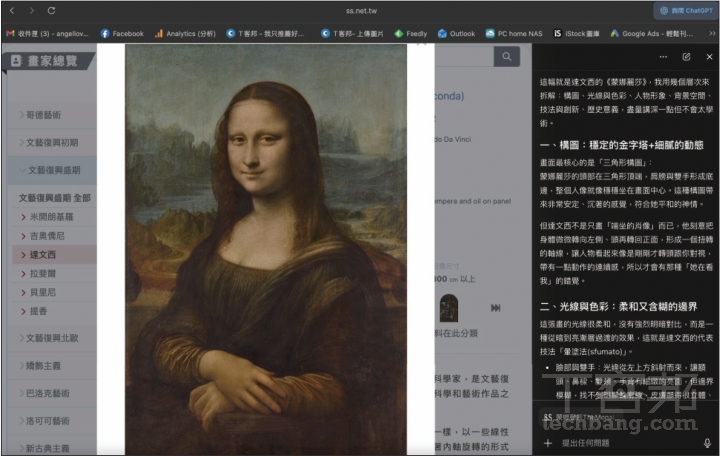
Task: Open the Gmail inbox bookmark
Action: click(47, 34)
